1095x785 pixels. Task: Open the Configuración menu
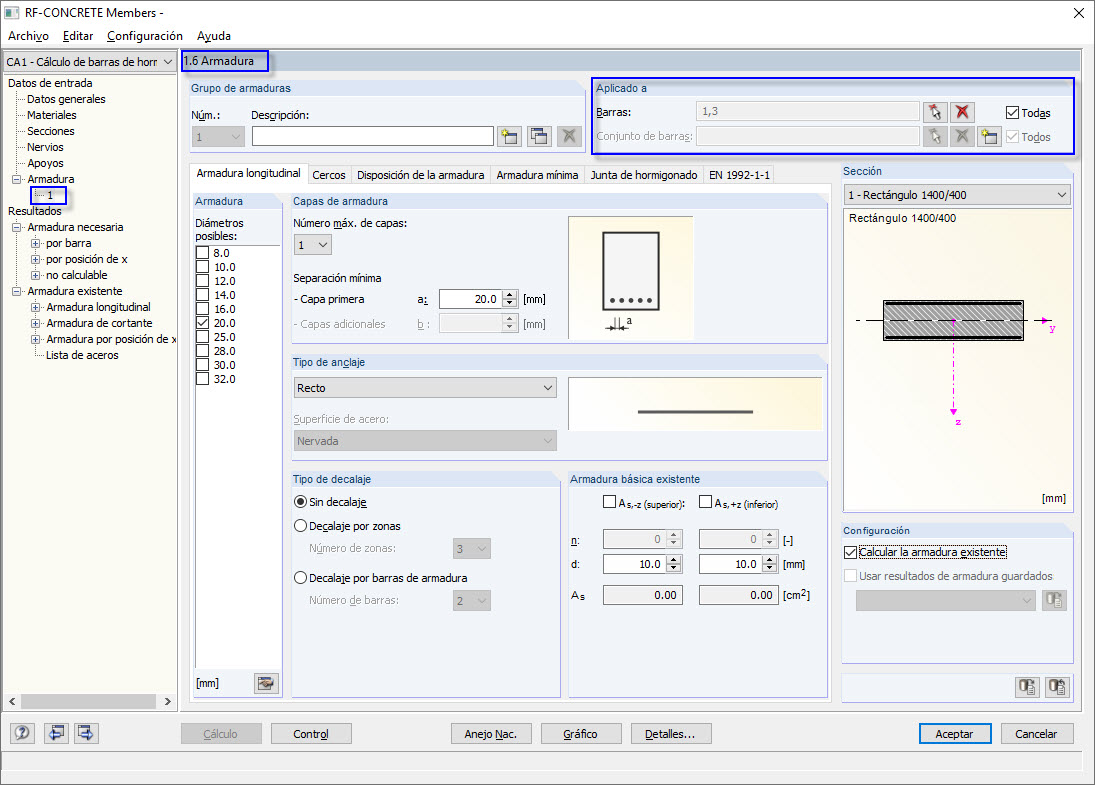coord(145,36)
